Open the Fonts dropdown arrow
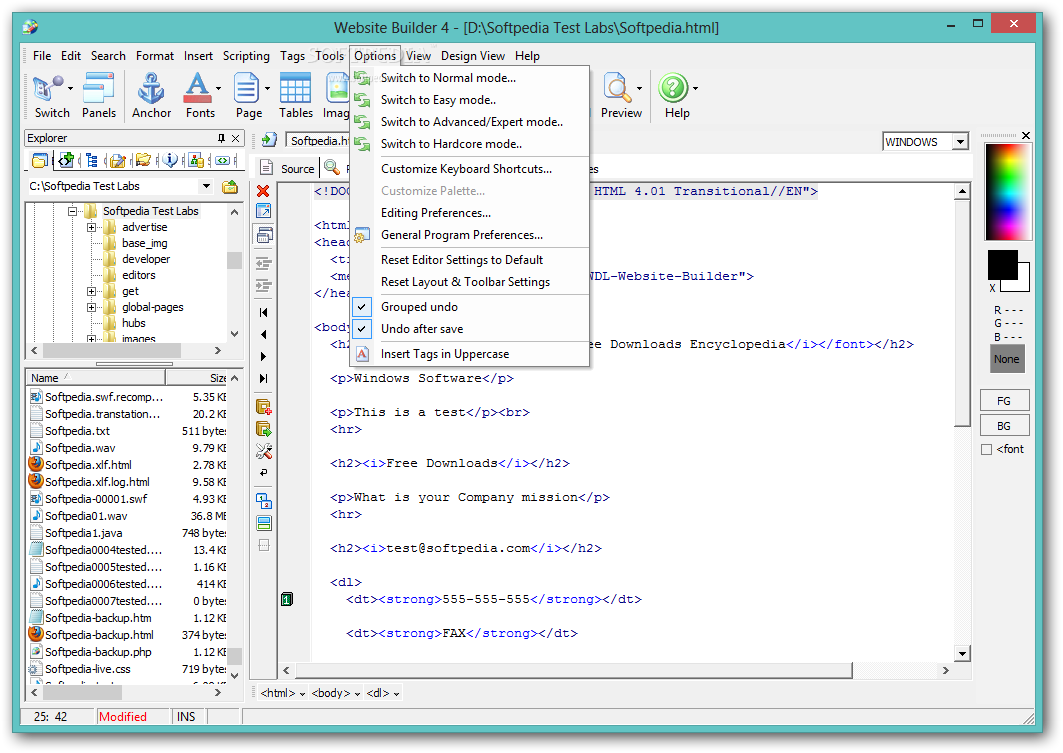The height and width of the screenshot is (753, 1063). click(218, 88)
